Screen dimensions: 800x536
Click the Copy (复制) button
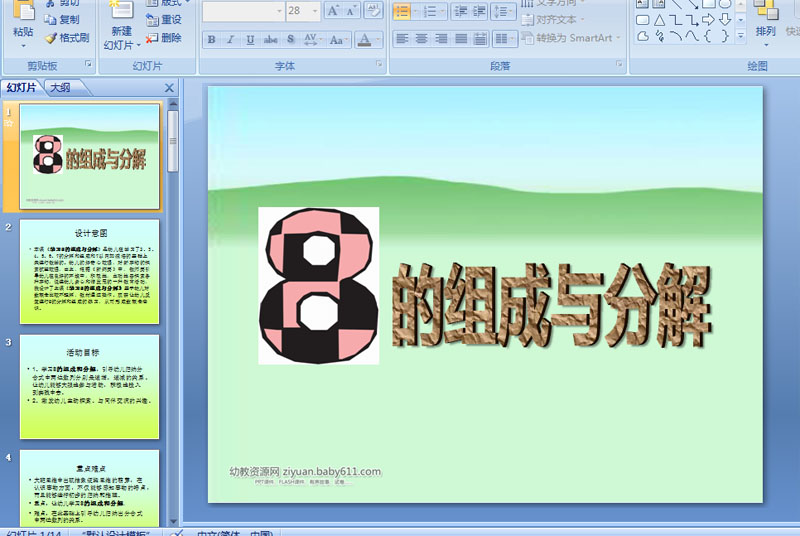tap(62, 19)
